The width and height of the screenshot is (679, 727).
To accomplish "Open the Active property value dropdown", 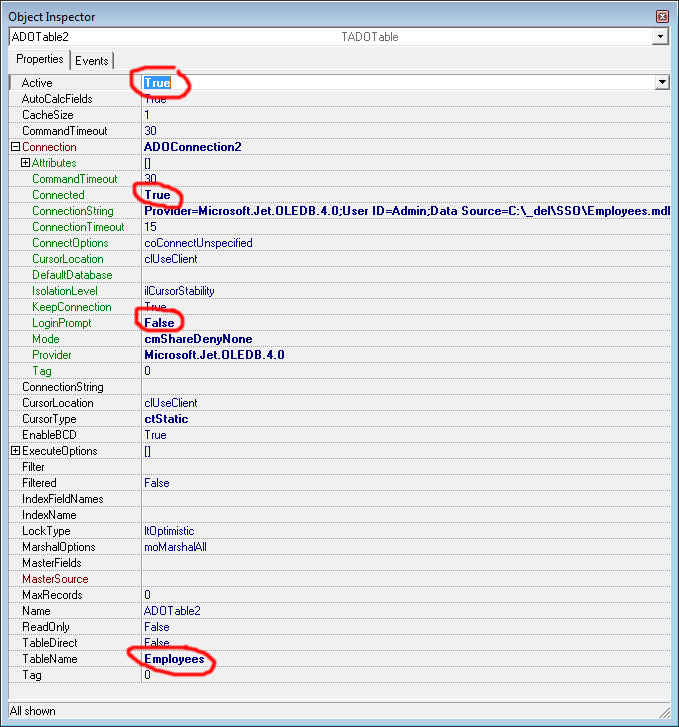I will [661, 83].
